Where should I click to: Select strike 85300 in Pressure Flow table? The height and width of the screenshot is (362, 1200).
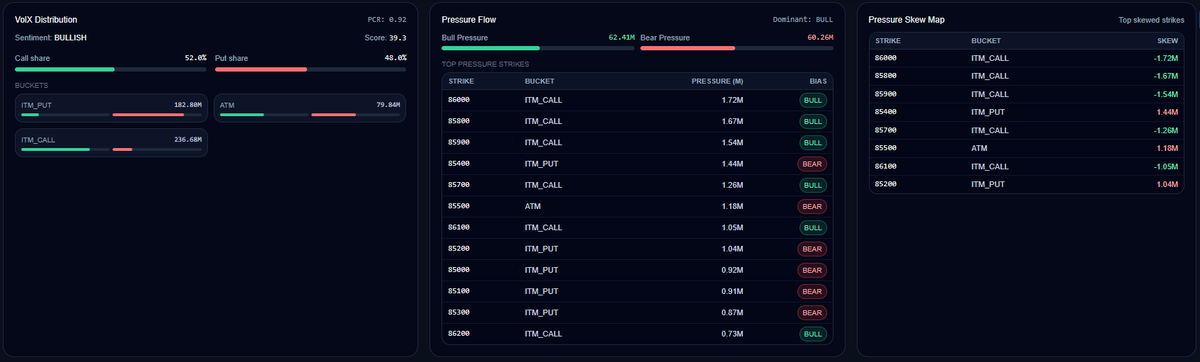[x=460, y=312]
